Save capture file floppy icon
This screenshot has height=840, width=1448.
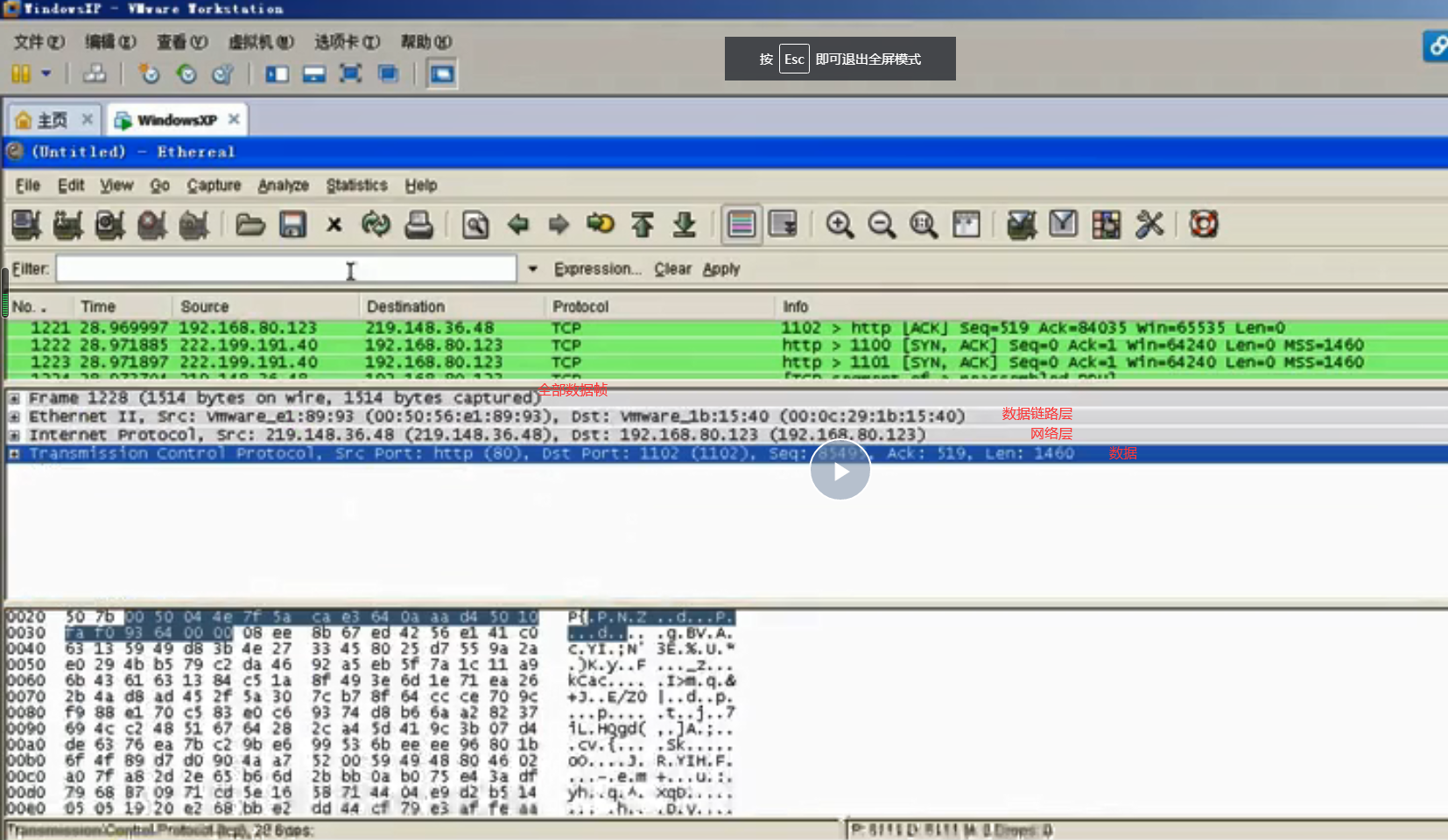(x=292, y=225)
